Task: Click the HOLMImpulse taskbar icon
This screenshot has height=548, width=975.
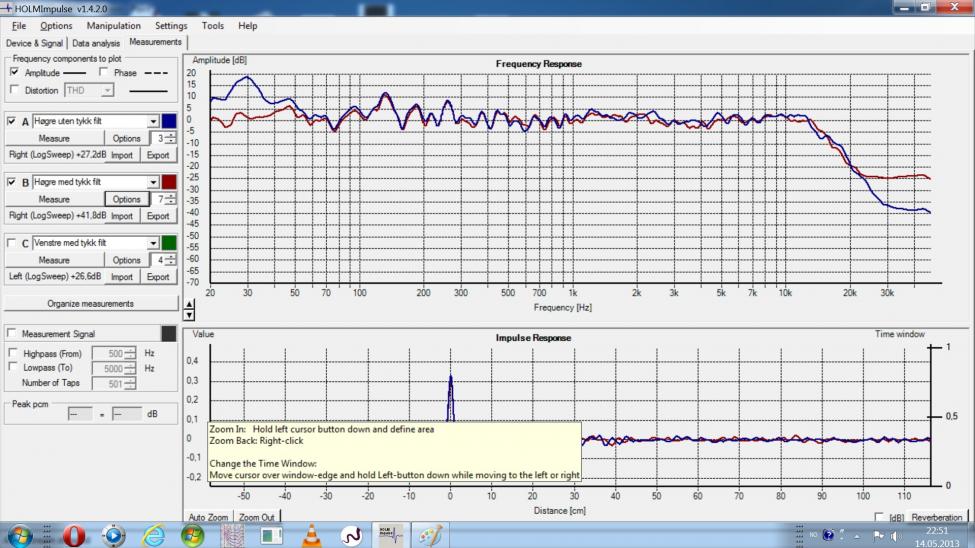Action: coord(390,535)
